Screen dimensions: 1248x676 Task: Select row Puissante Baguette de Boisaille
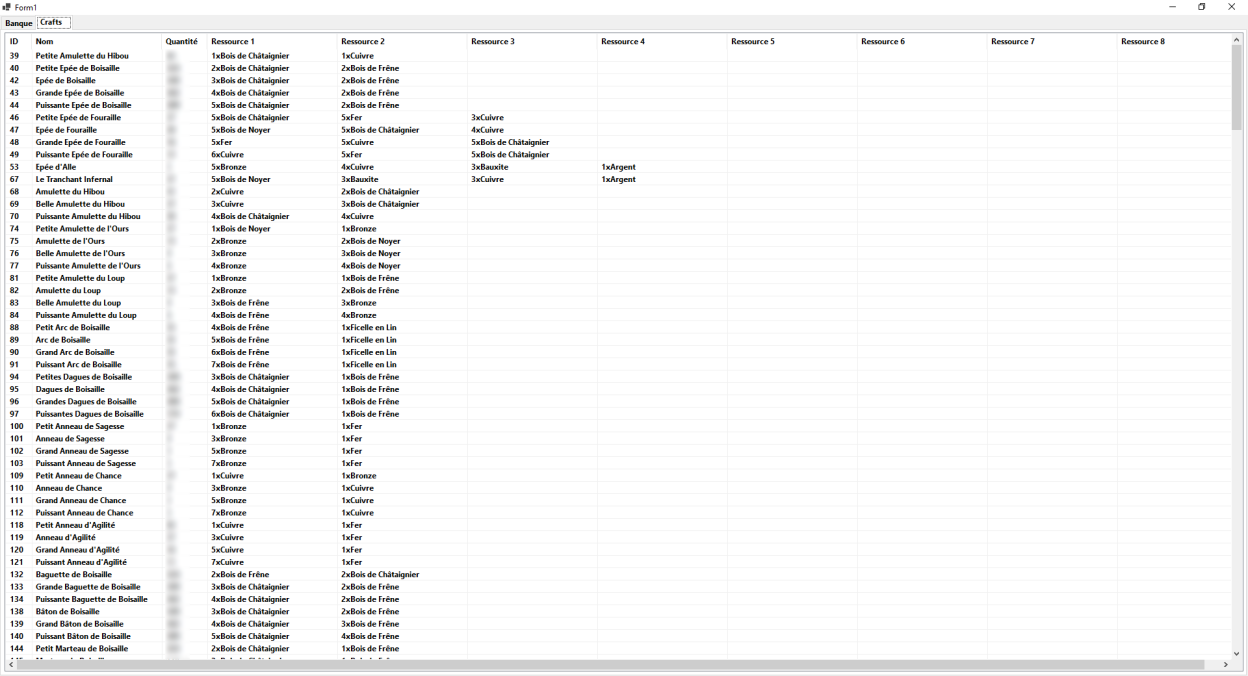coord(619,599)
